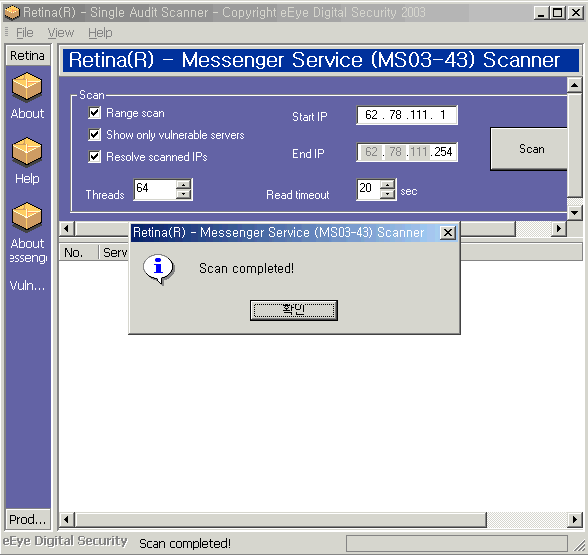Increase the Read timeout with up arrow
The width and height of the screenshot is (588, 555).
[387, 184]
